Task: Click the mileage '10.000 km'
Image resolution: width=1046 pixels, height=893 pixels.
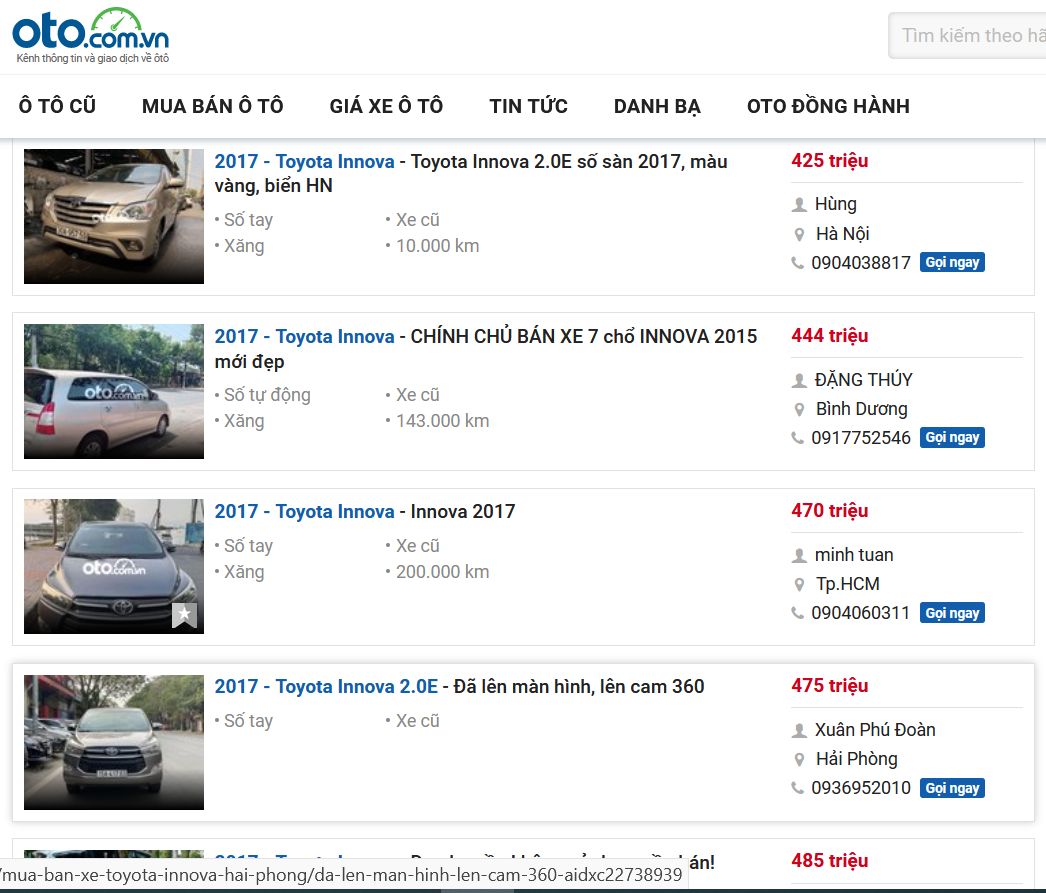Action: tap(437, 246)
